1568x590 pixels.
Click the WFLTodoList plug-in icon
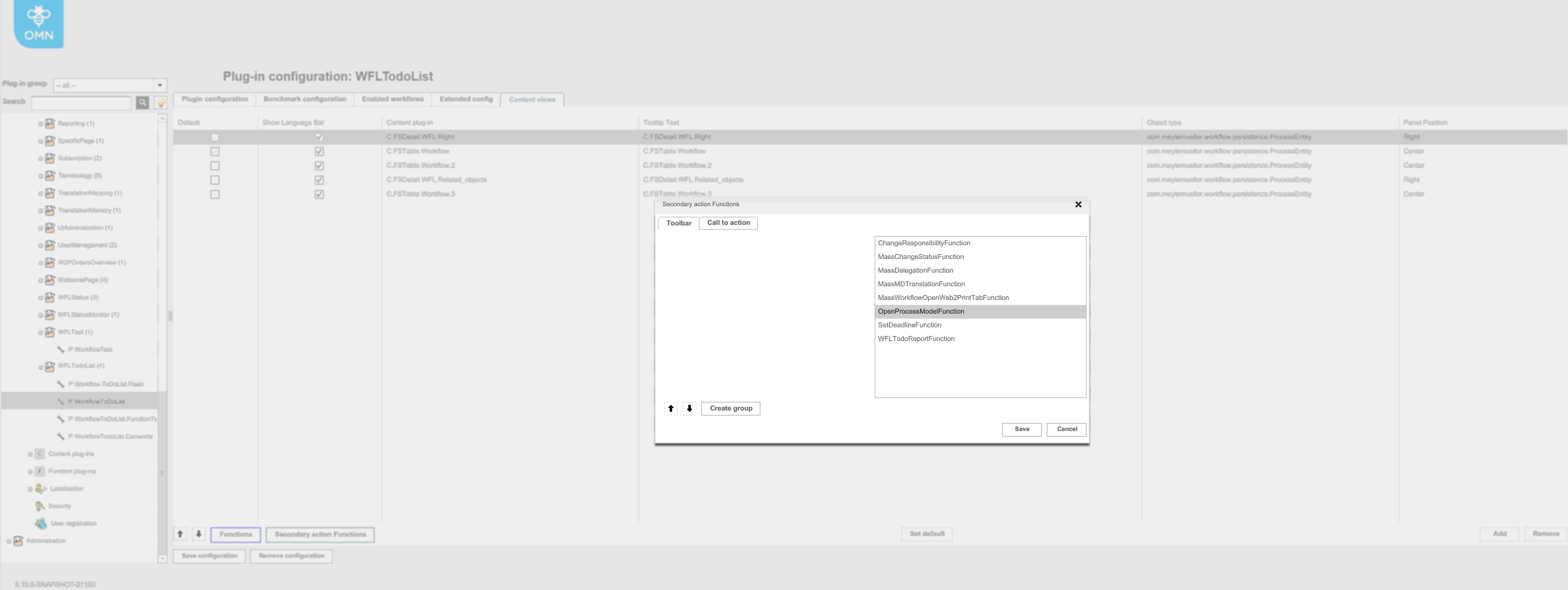[50, 366]
